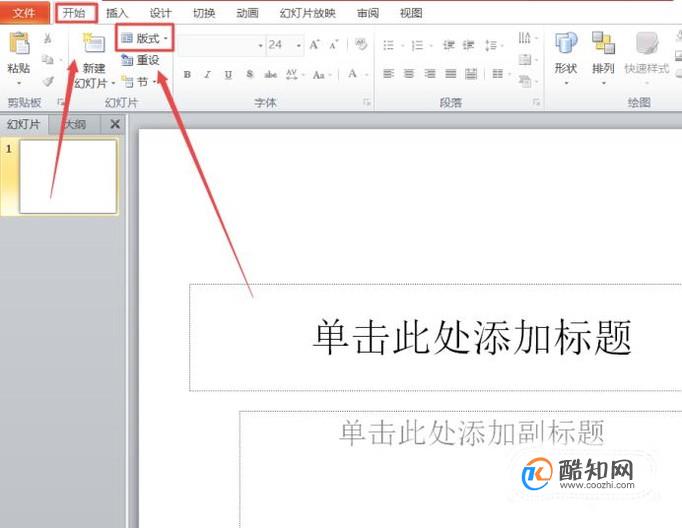Distribute text evenly icon
The height and width of the screenshot is (528, 682).
click(471, 74)
